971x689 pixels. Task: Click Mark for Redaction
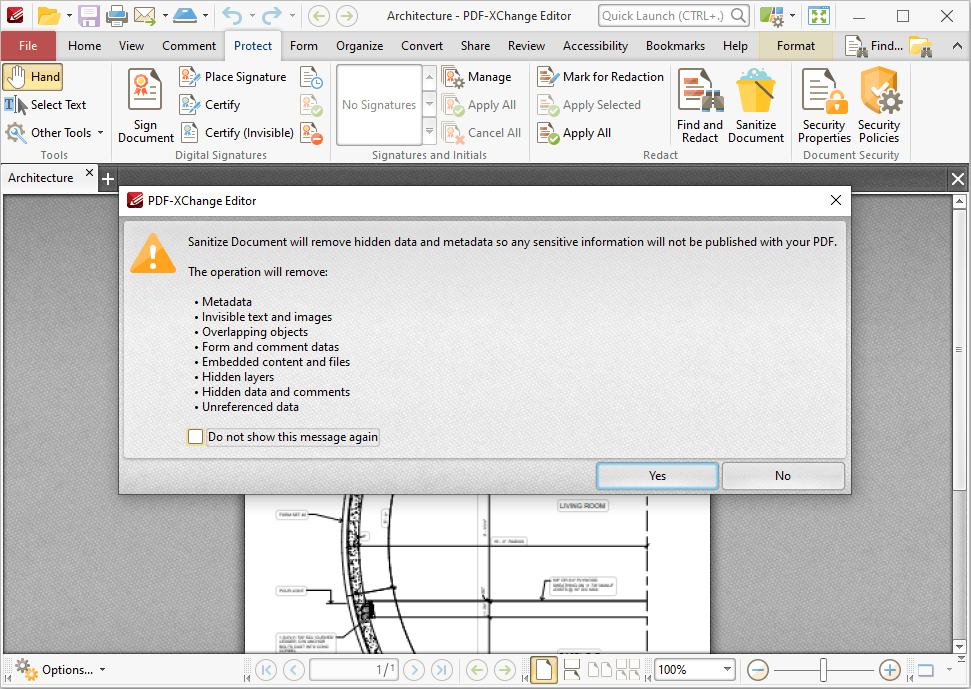pyautogui.click(x=601, y=77)
